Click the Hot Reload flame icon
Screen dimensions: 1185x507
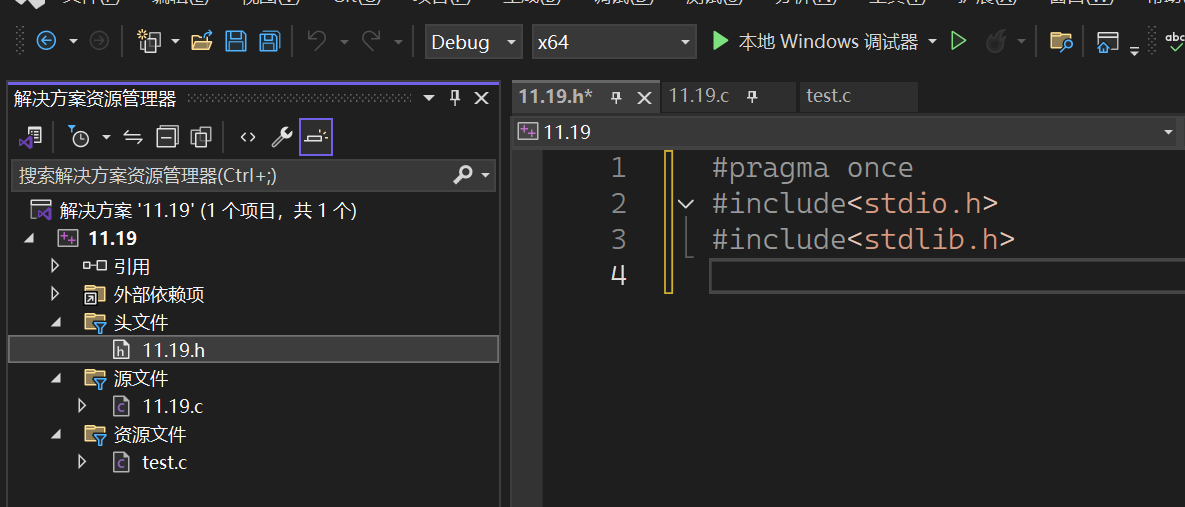point(996,42)
